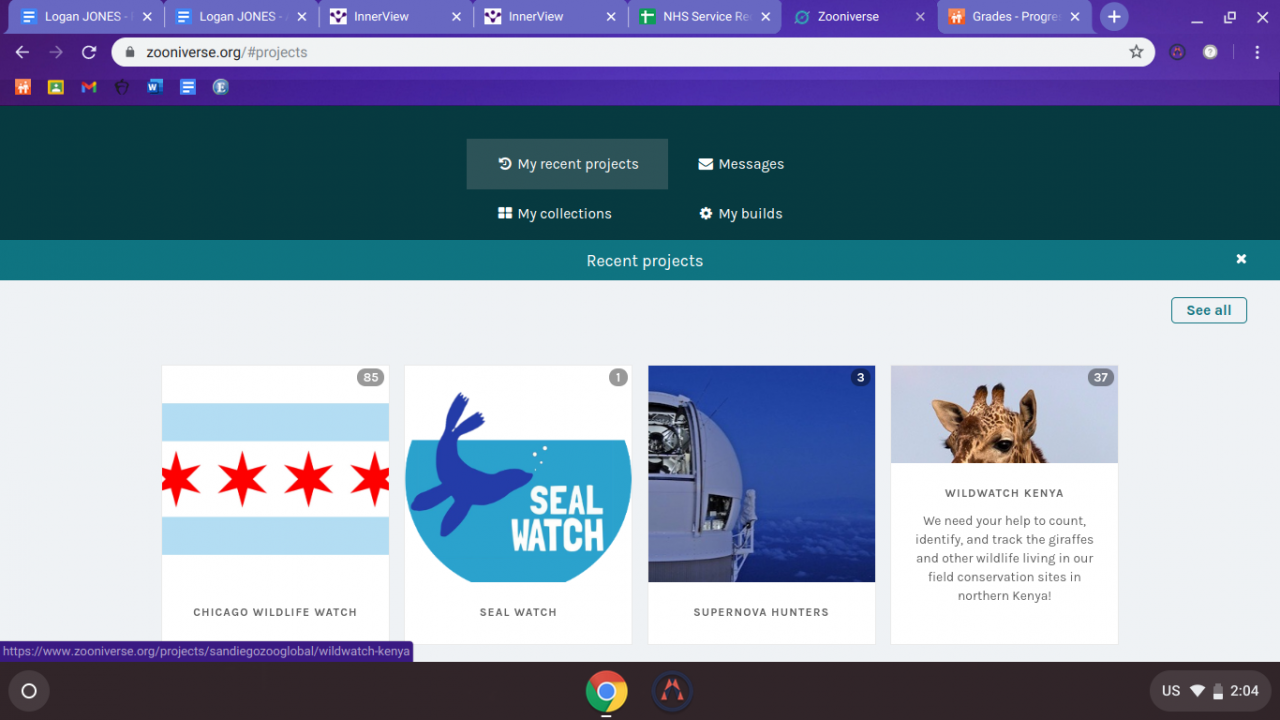Click the SUPERNOVA HUNTERS title
Screen dimensions: 1280x720
pyautogui.click(x=761, y=612)
